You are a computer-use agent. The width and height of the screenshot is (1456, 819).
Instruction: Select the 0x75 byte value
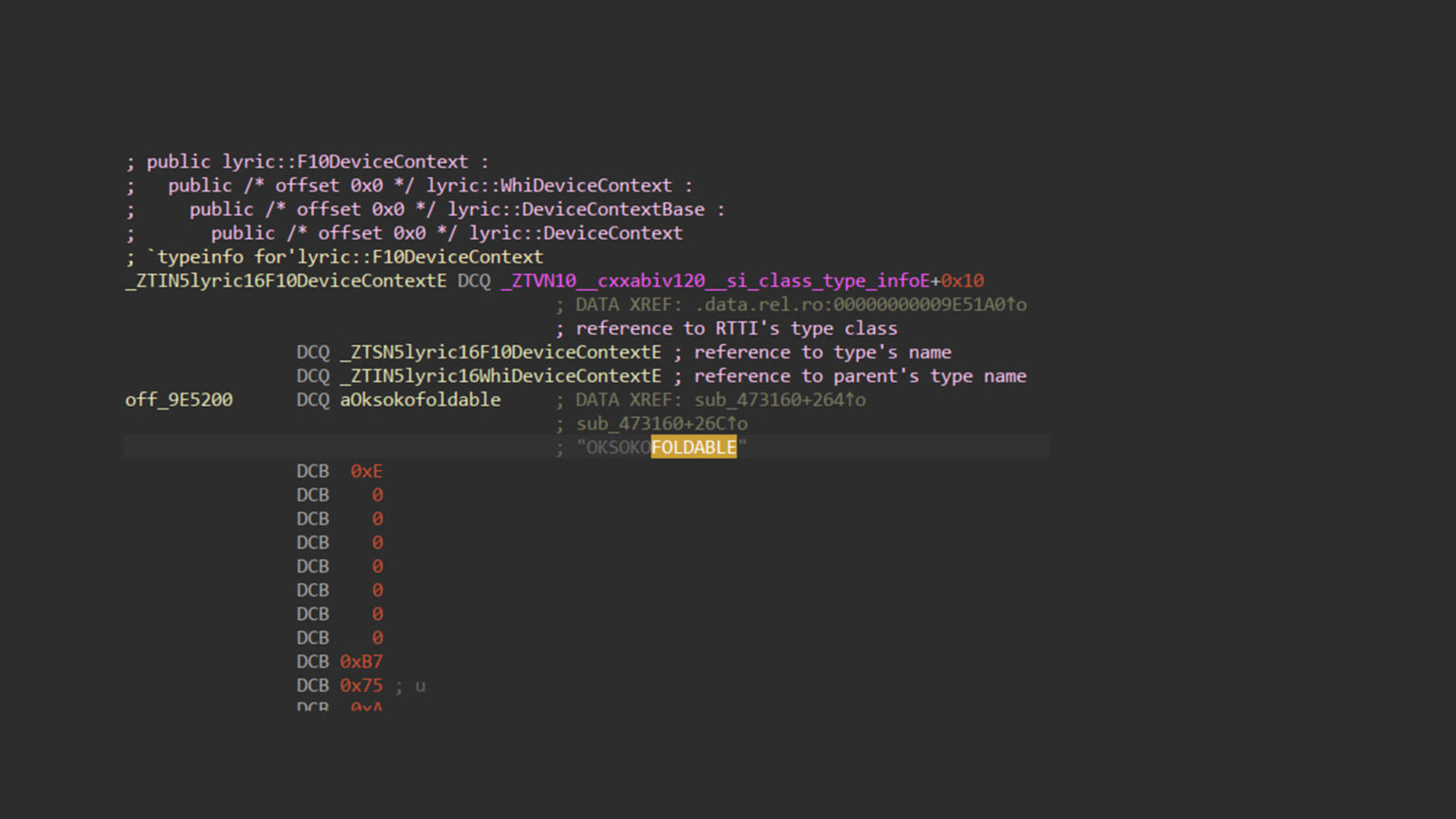[361, 684]
